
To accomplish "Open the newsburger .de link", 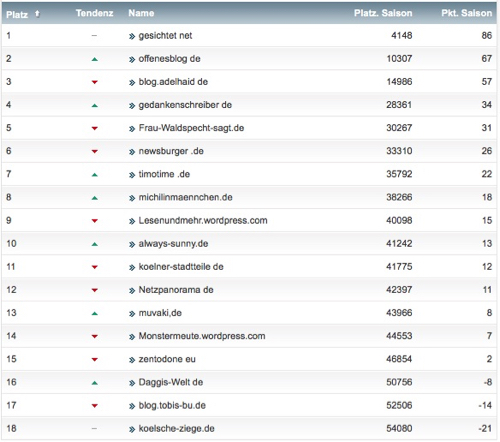I will coord(171,151).
